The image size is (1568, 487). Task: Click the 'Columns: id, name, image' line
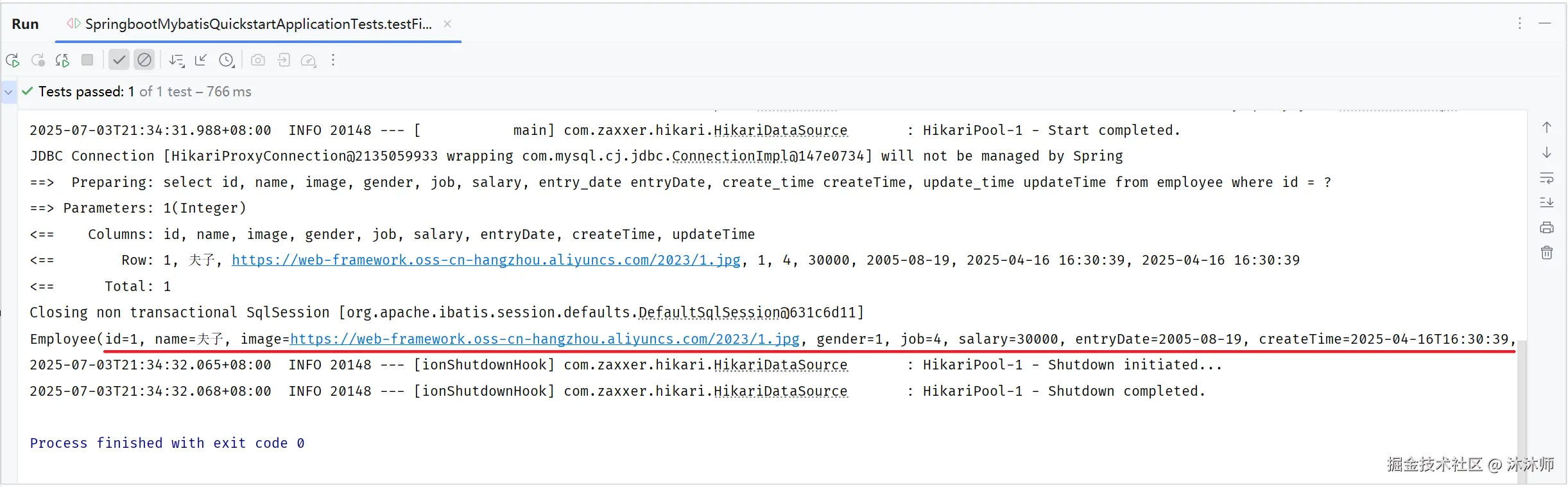(392, 235)
